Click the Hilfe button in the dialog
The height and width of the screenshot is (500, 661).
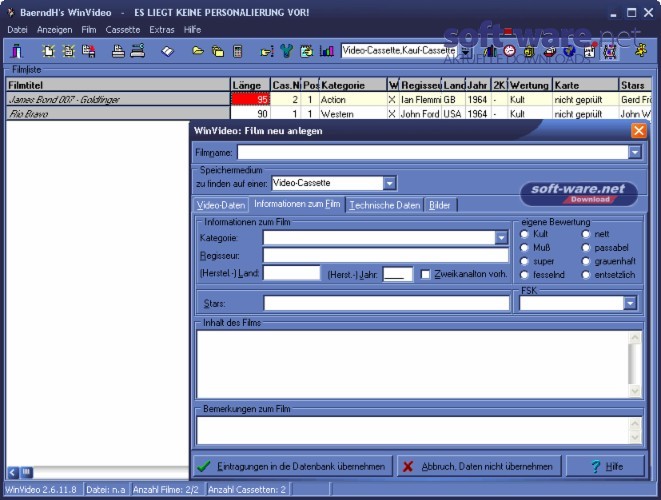coord(606,466)
